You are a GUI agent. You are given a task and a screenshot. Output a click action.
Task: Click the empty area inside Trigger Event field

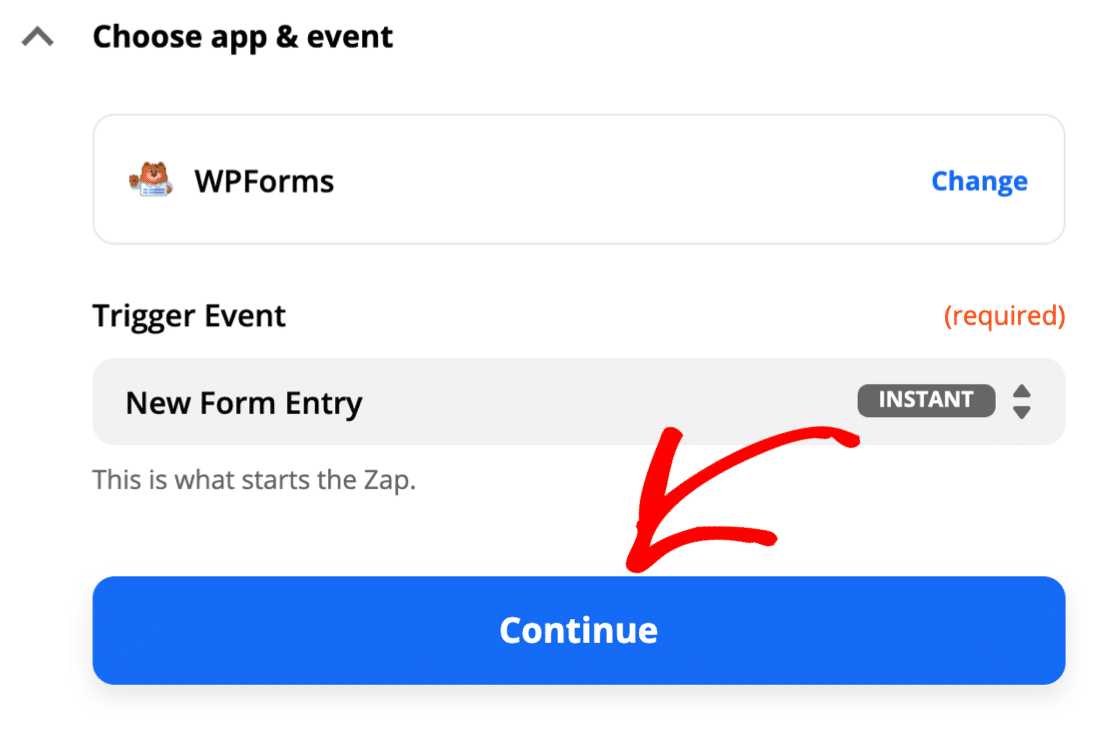click(x=605, y=402)
